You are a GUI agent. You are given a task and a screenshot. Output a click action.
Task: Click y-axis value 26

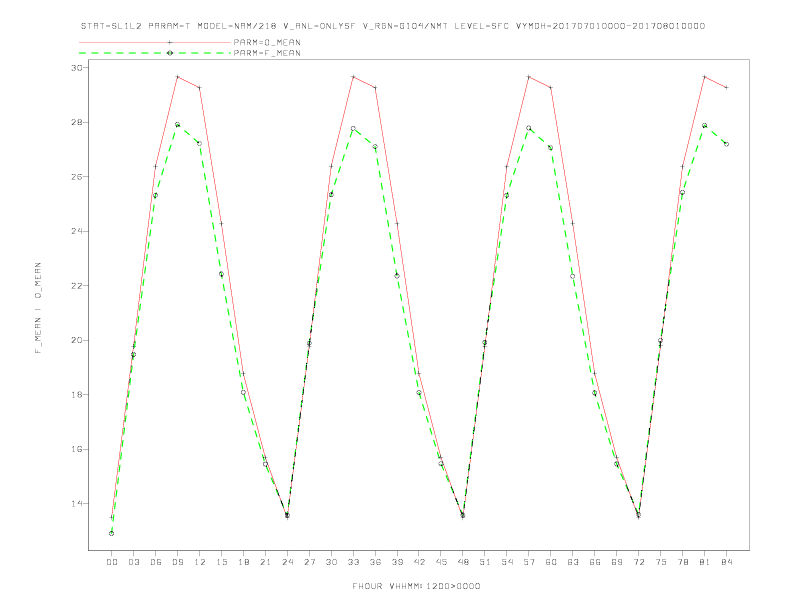pos(76,177)
